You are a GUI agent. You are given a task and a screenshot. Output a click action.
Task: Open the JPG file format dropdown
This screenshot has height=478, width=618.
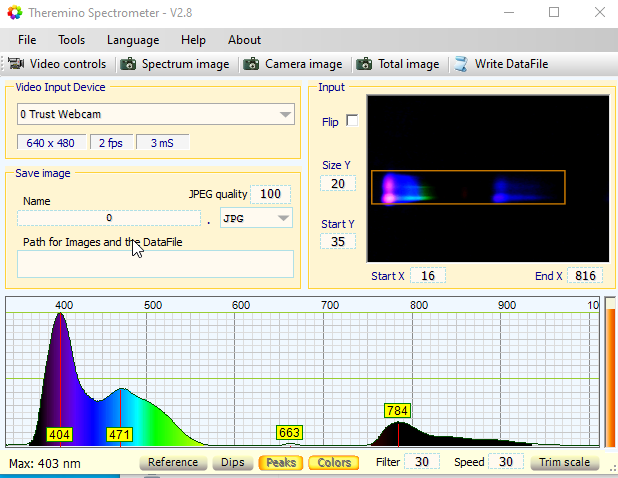coord(256,218)
